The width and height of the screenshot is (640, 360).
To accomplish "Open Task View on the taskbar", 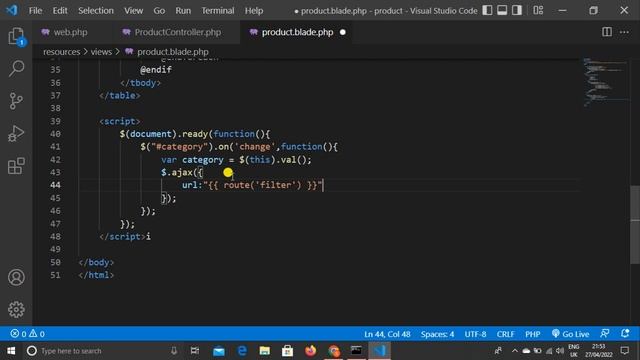I will tap(195, 351).
